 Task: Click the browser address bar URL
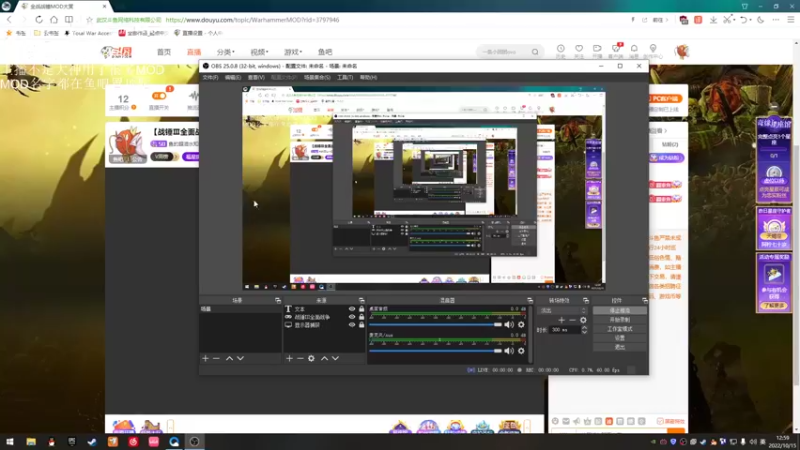click(252, 20)
